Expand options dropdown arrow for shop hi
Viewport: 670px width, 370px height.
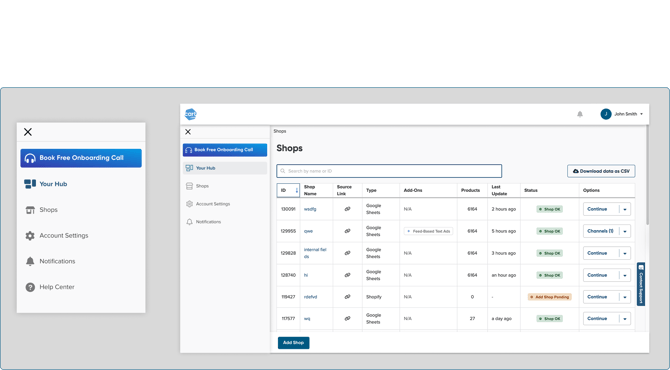tap(625, 275)
